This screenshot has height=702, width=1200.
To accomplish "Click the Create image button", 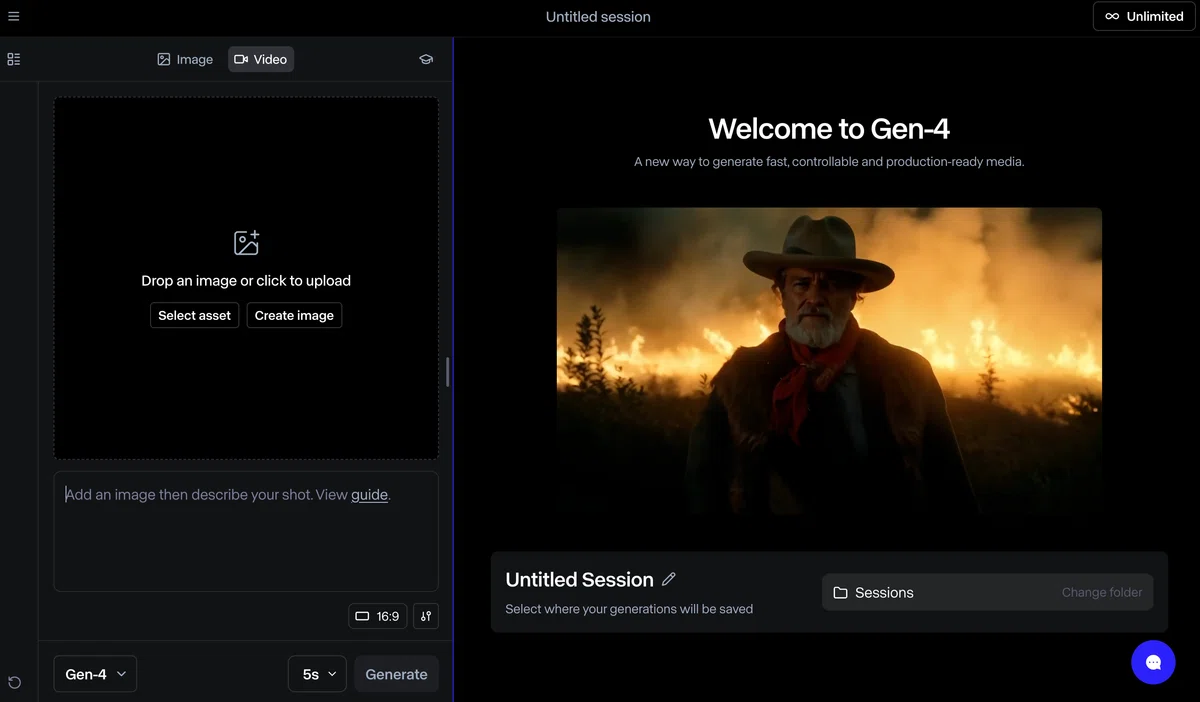I will tap(294, 315).
